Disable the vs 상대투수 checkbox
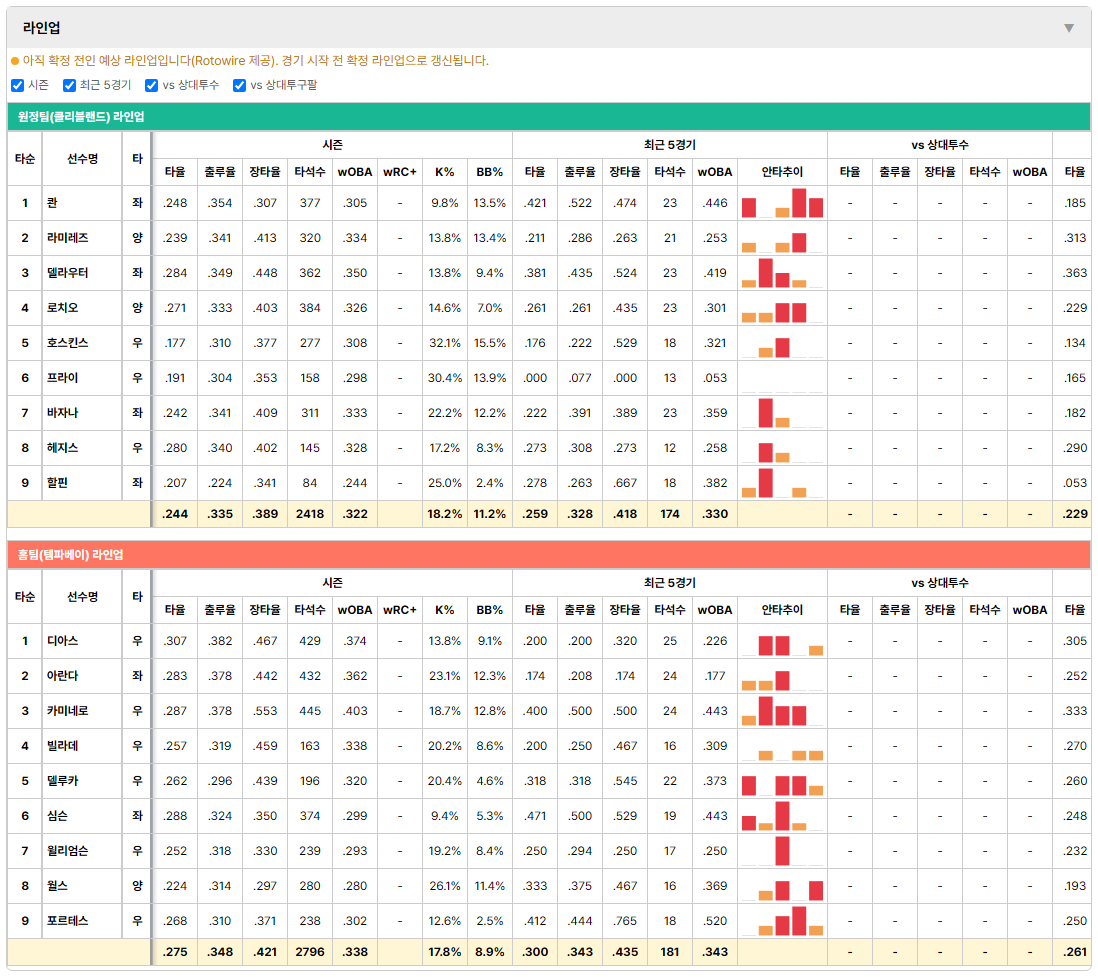The height and width of the screenshot is (977, 1098). [x=151, y=85]
